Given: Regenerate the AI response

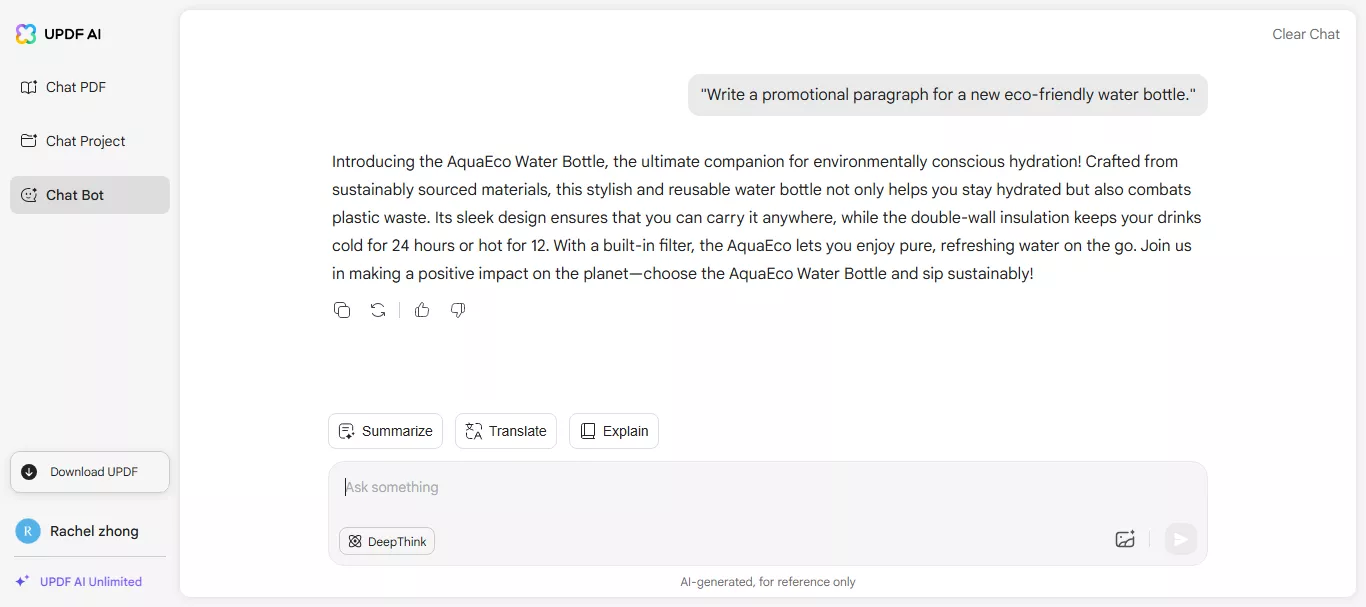Looking at the screenshot, I should click(x=378, y=310).
